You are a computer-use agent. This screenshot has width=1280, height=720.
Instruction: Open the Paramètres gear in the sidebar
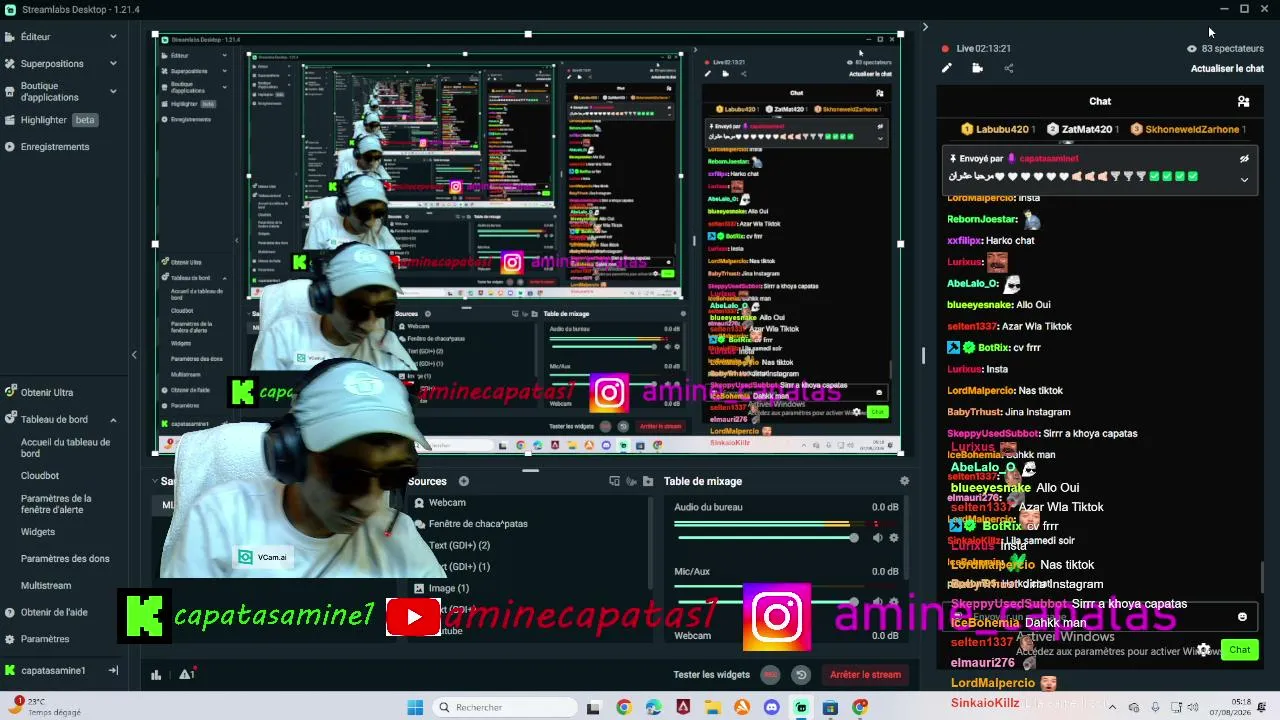pos(10,639)
